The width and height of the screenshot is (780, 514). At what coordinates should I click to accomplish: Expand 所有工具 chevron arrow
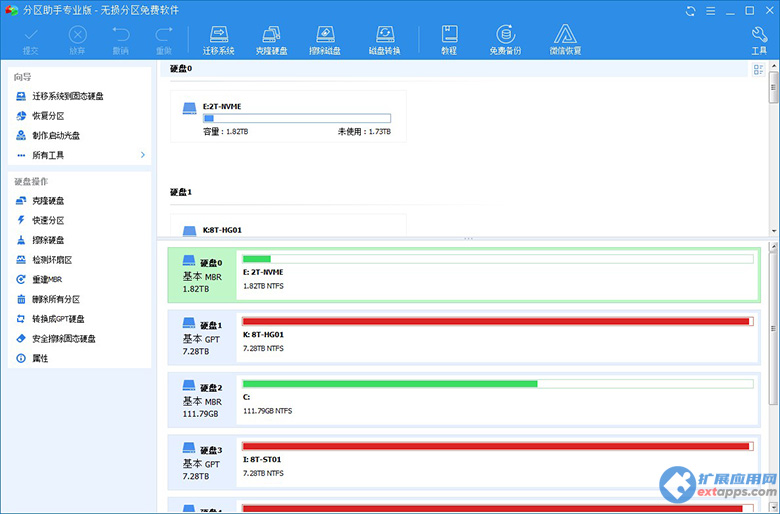(143, 155)
